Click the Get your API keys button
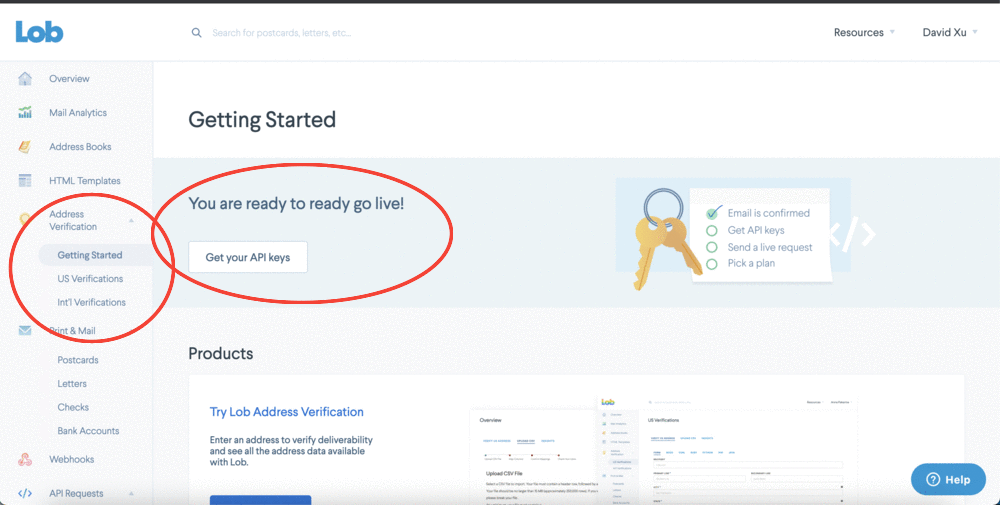This screenshot has height=505, width=1000. pos(248,257)
